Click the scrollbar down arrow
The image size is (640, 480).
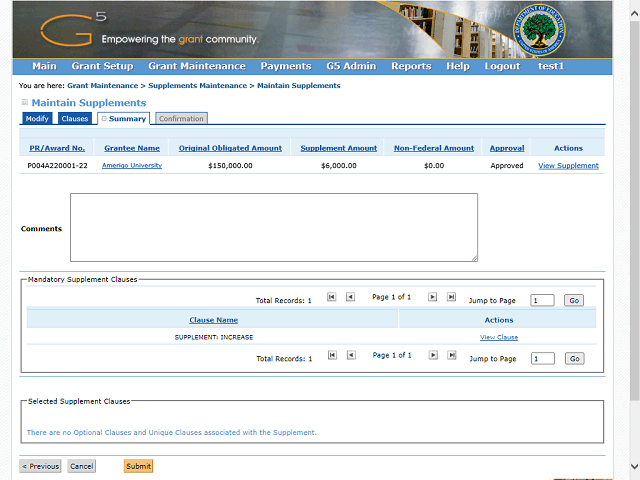[634, 466]
